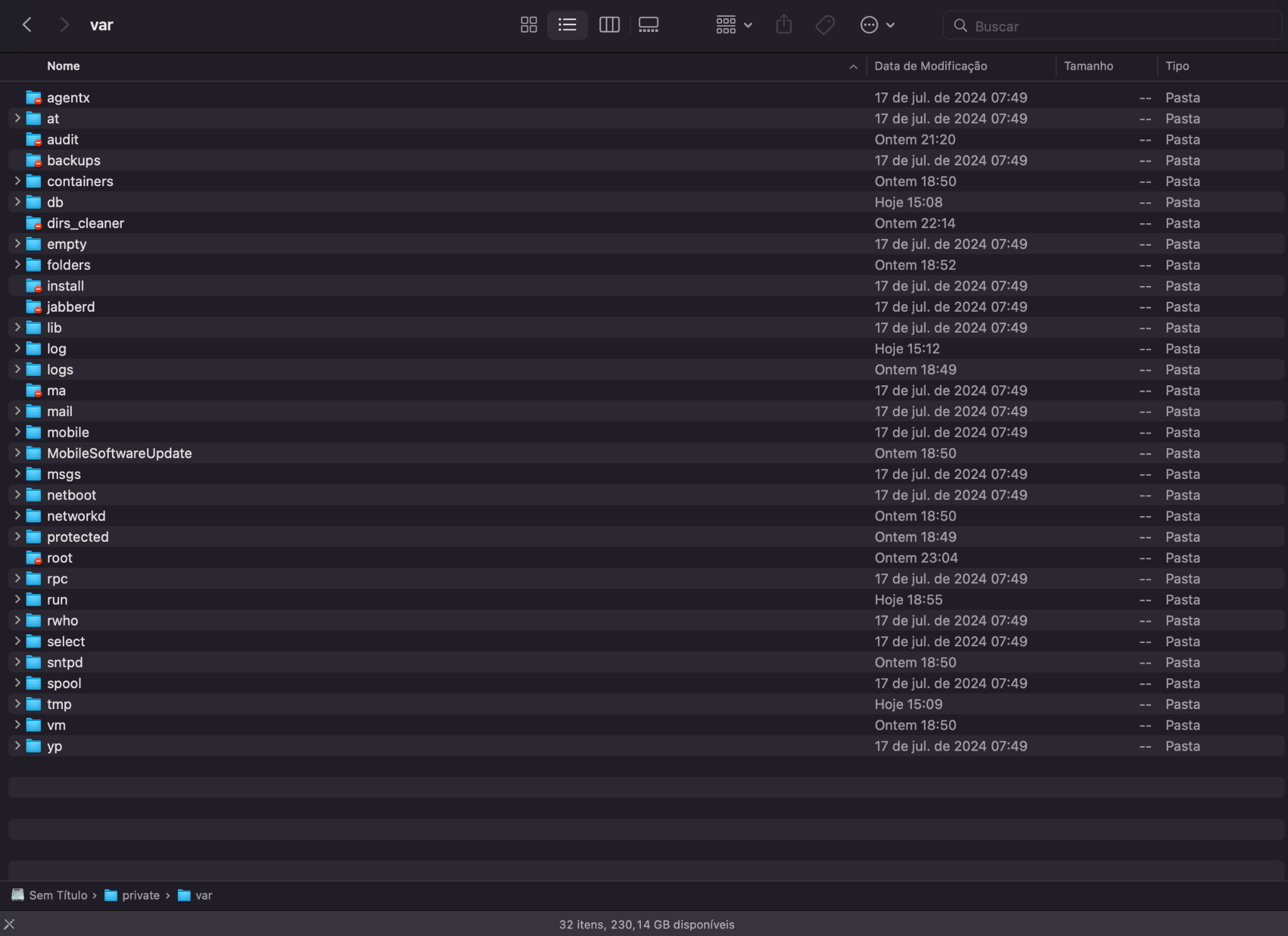
Task: Expand the MobileSoftwareUpdate folder
Action: tap(18, 453)
